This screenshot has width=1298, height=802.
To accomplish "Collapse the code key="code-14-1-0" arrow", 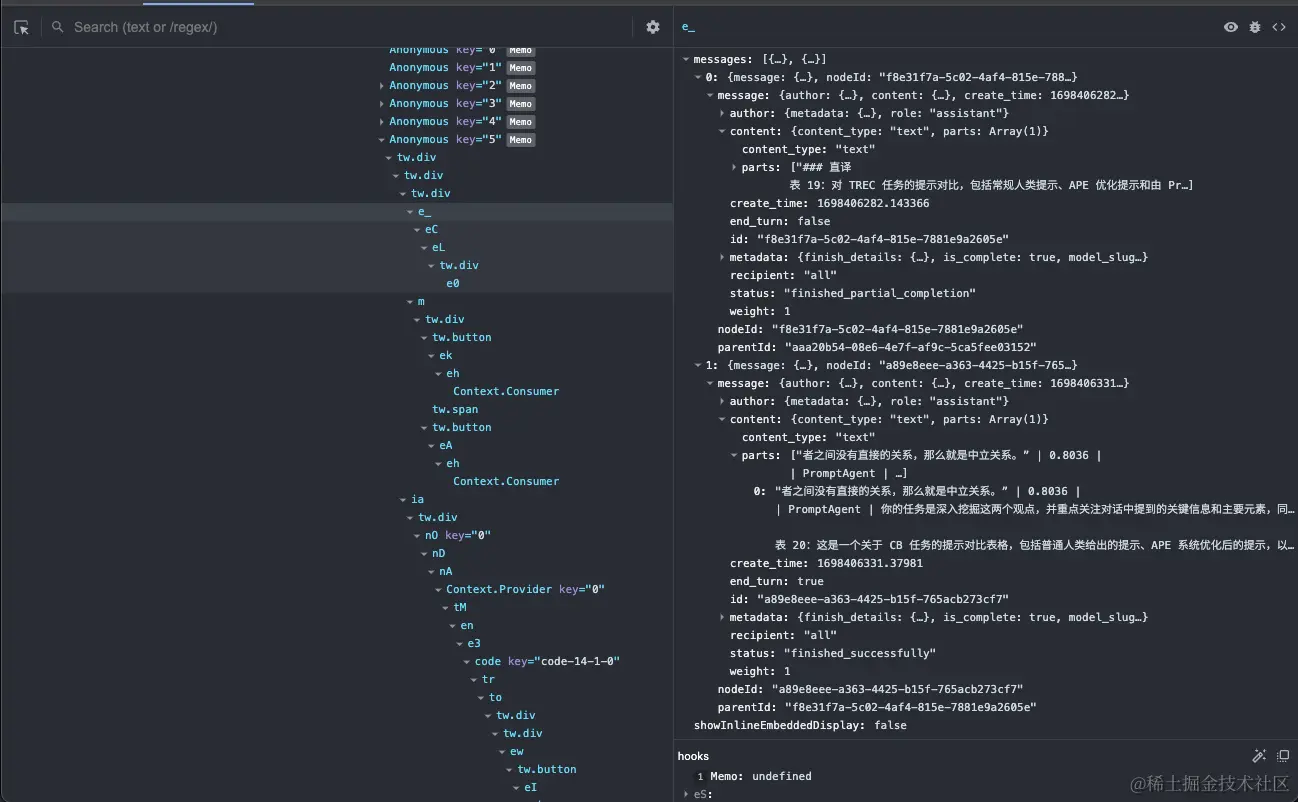I will [x=467, y=662].
